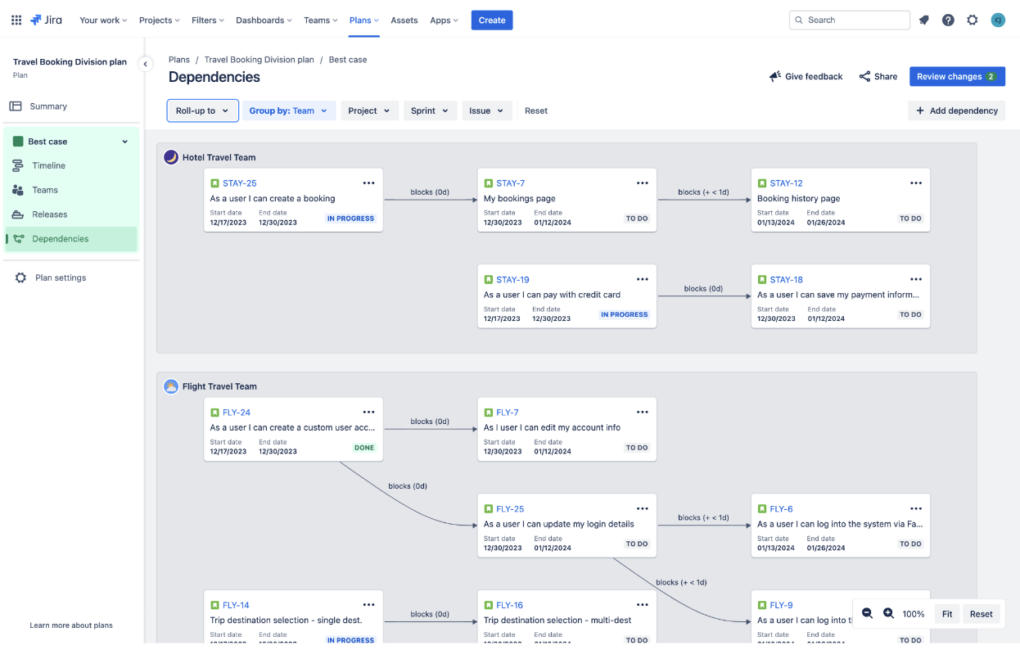Reset the filters with Reset link
1020x650 pixels.
pyautogui.click(x=536, y=111)
